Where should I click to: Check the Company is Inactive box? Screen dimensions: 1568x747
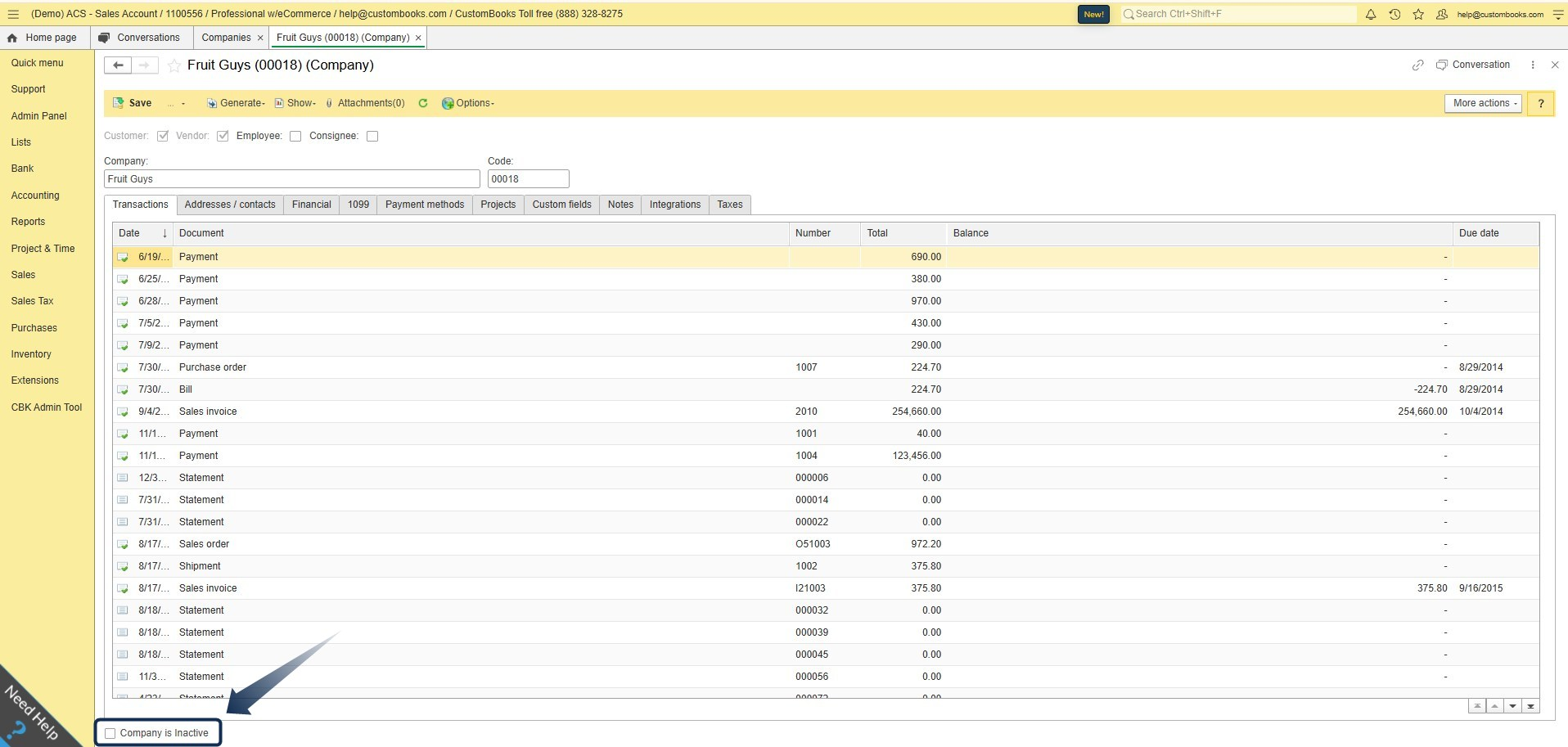[110, 733]
